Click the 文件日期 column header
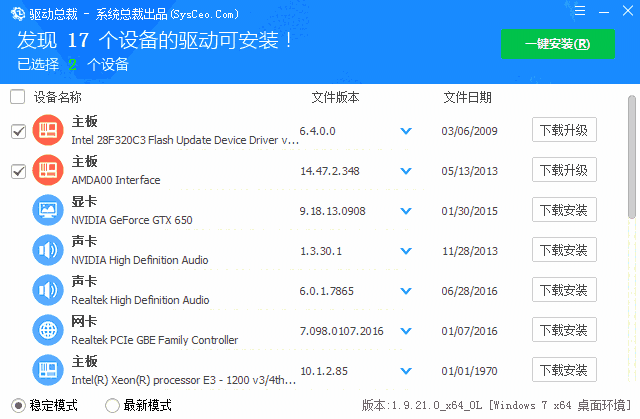The height and width of the screenshot is (419, 640). click(x=467, y=97)
